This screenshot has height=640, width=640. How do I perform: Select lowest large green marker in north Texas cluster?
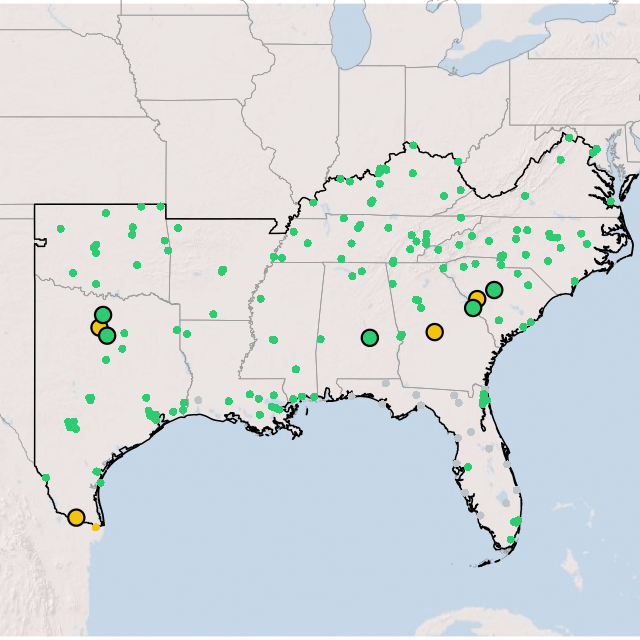(x=107, y=336)
